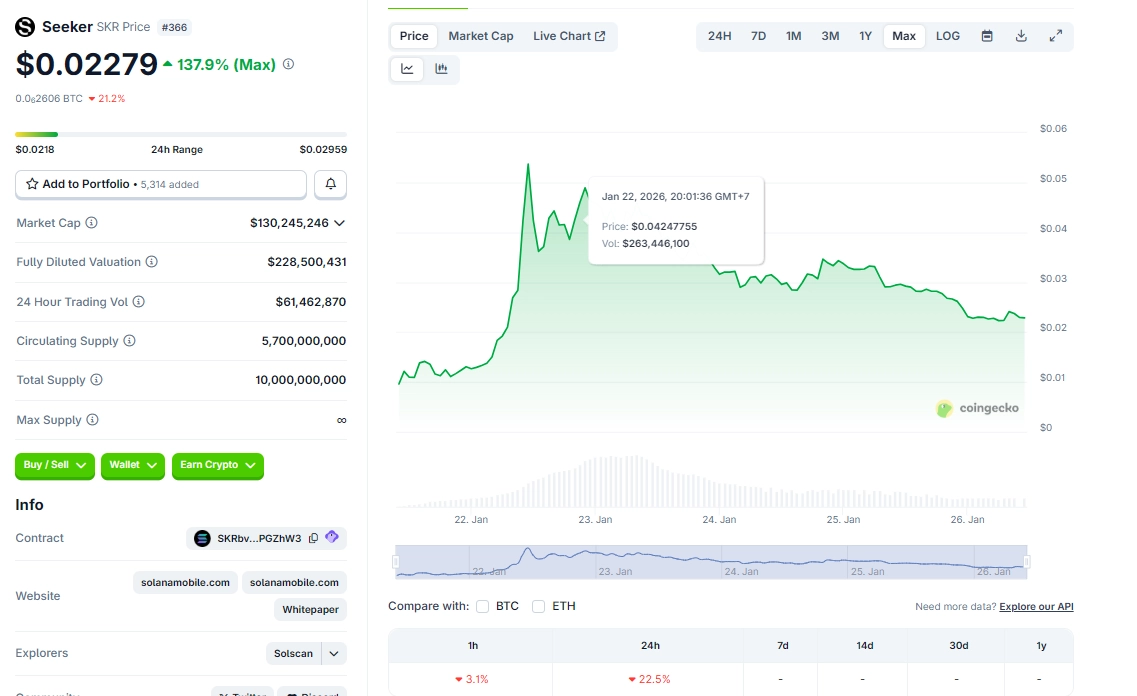Expand the chart to fullscreen
Screen dimensions: 1137x696
pos(1055,35)
